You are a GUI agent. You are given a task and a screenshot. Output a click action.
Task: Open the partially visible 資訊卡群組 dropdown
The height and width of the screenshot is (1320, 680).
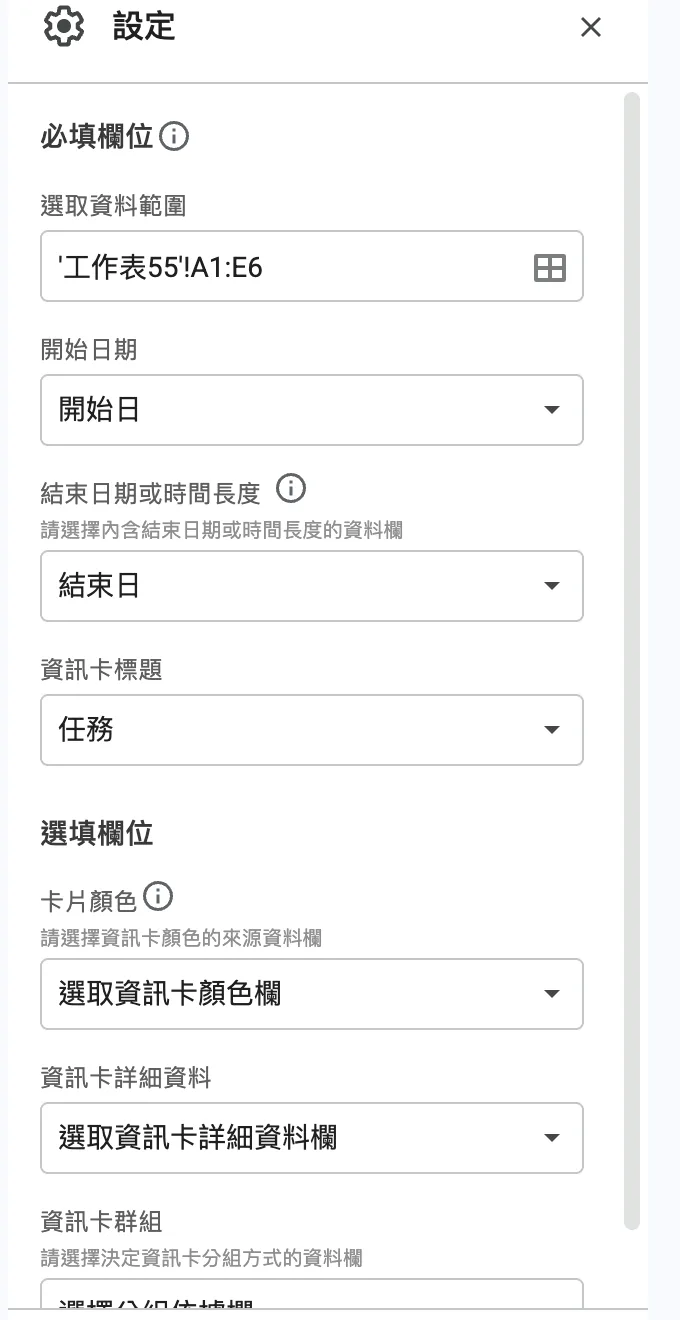[x=312, y=1294]
